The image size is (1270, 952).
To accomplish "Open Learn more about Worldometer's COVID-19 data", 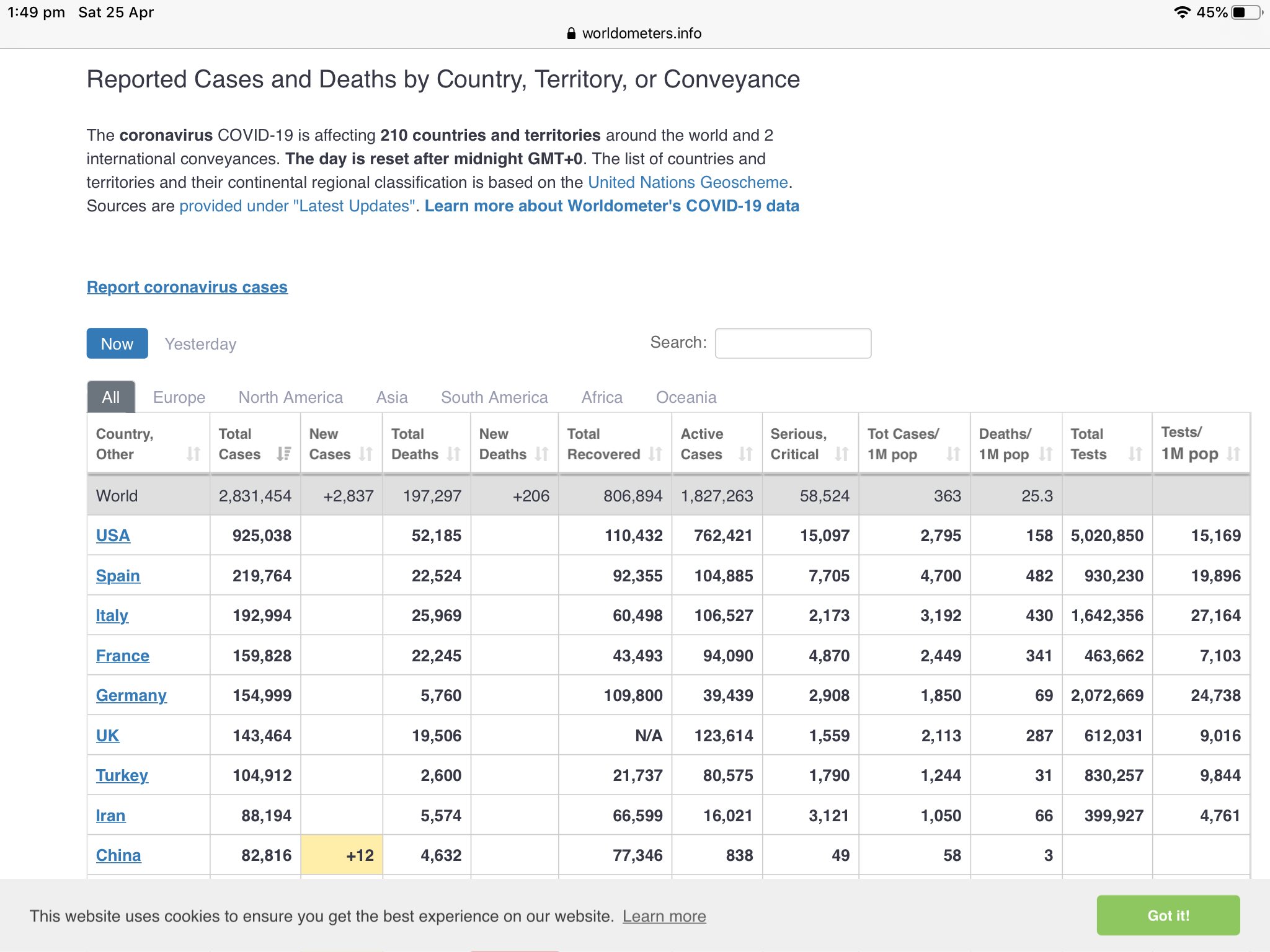I will tap(612, 206).
